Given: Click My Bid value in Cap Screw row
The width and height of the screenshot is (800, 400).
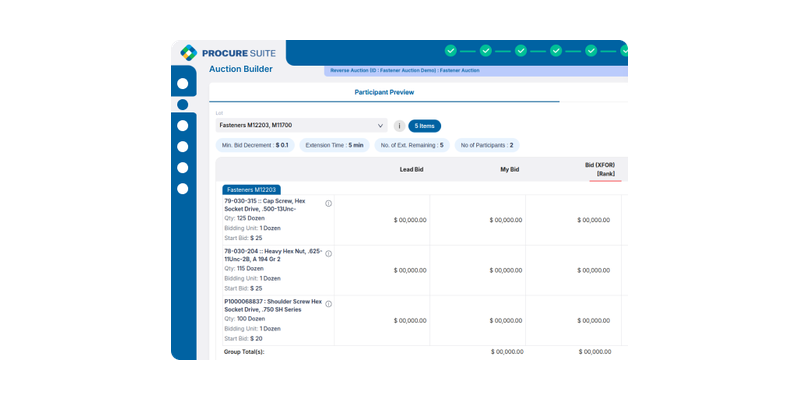Looking at the screenshot, I should (506, 220).
